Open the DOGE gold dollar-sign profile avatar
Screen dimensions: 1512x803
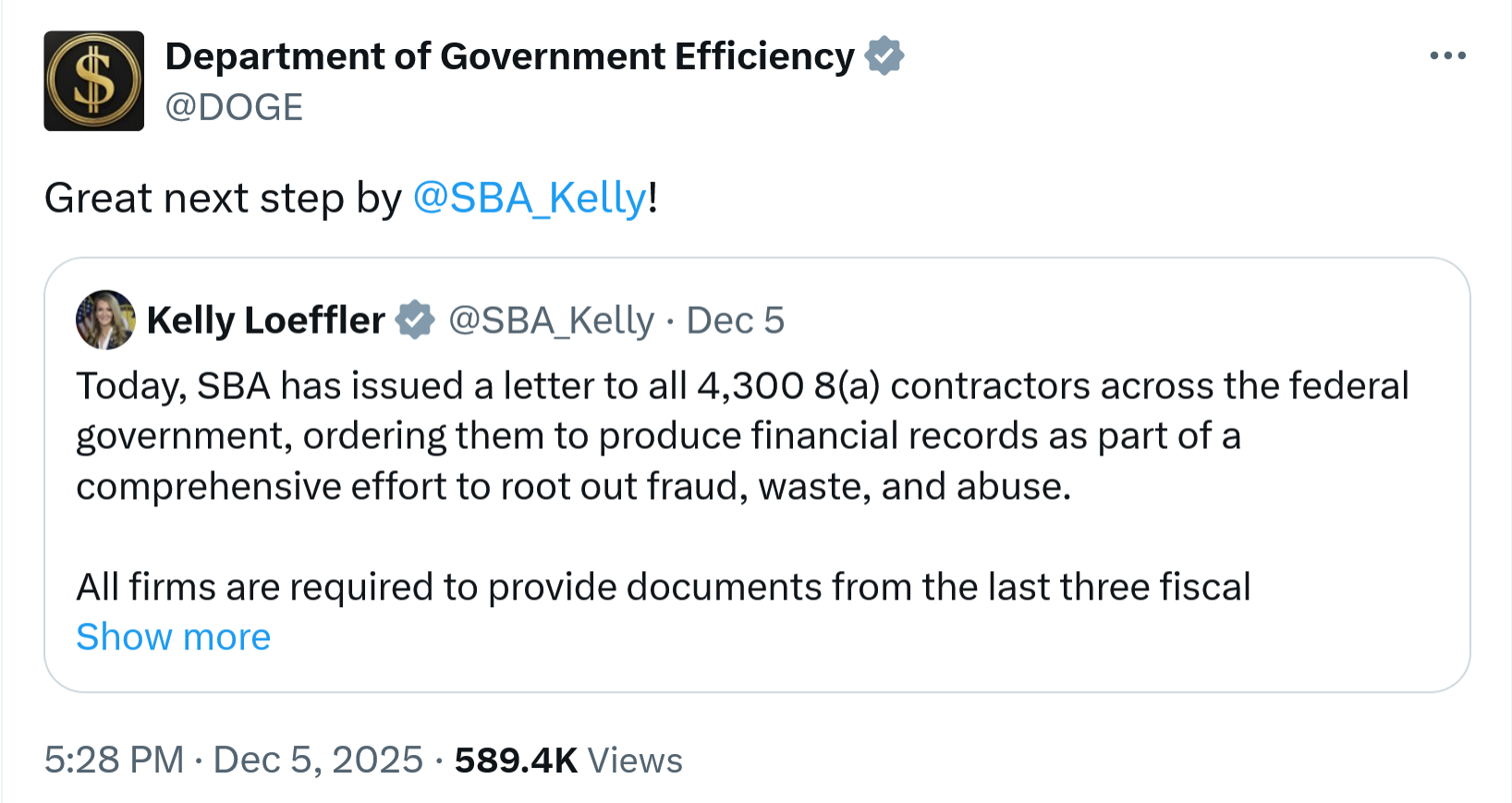tap(94, 81)
